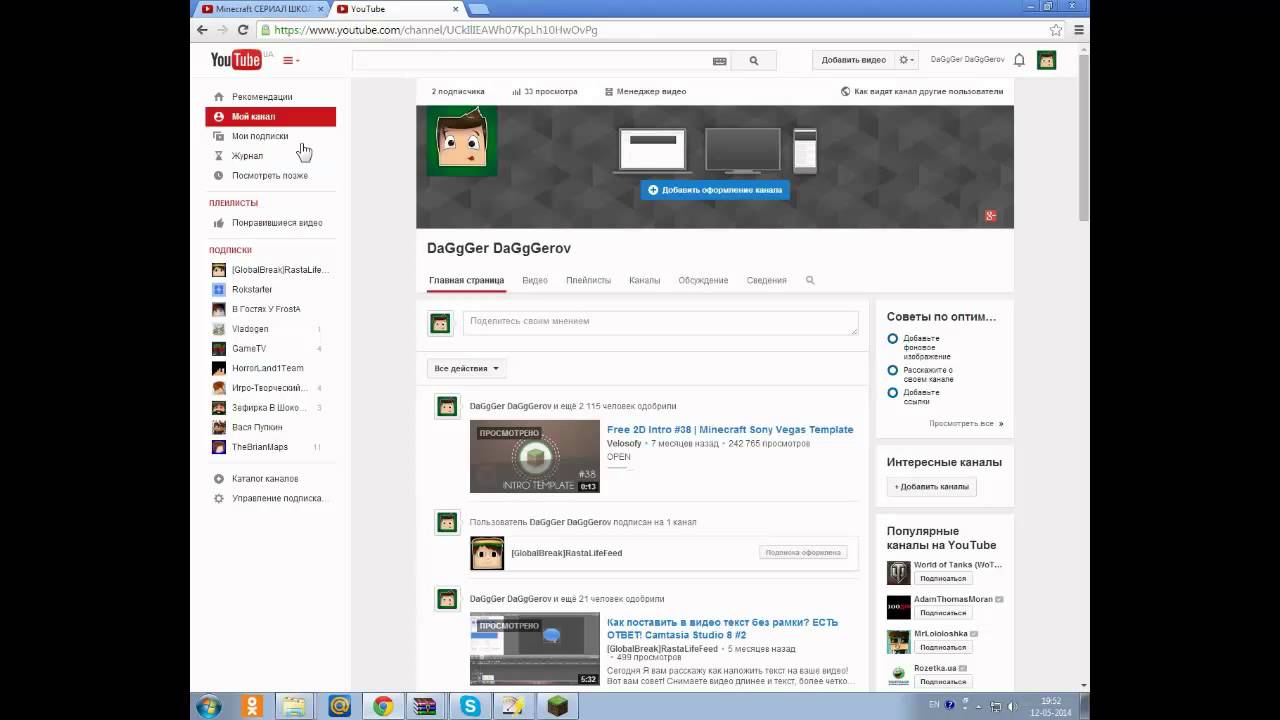Reload the page with browser refresh
The image size is (1280, 720).
[243, 30]
